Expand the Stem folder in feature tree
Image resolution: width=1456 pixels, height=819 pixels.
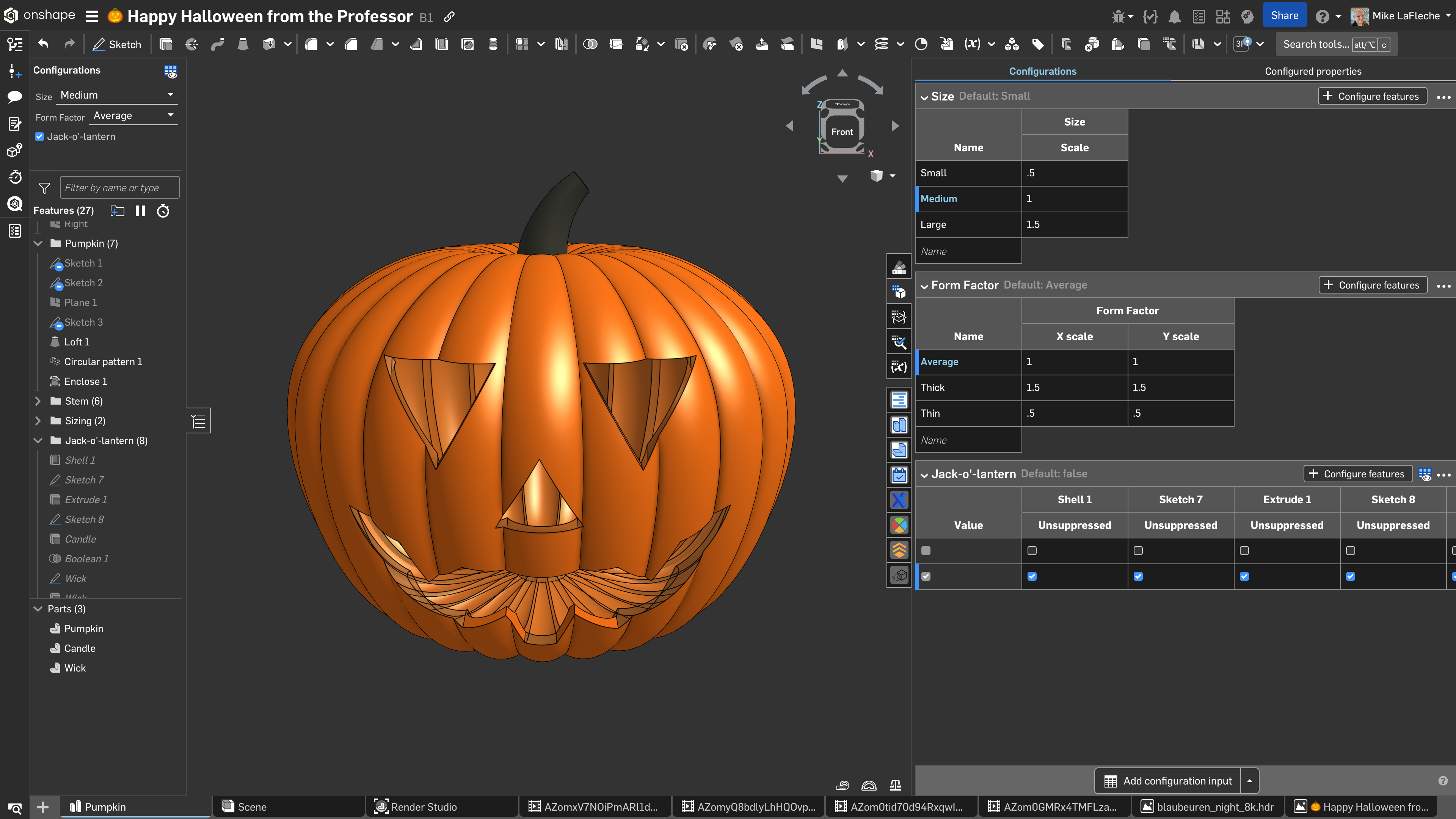[38, 401]
